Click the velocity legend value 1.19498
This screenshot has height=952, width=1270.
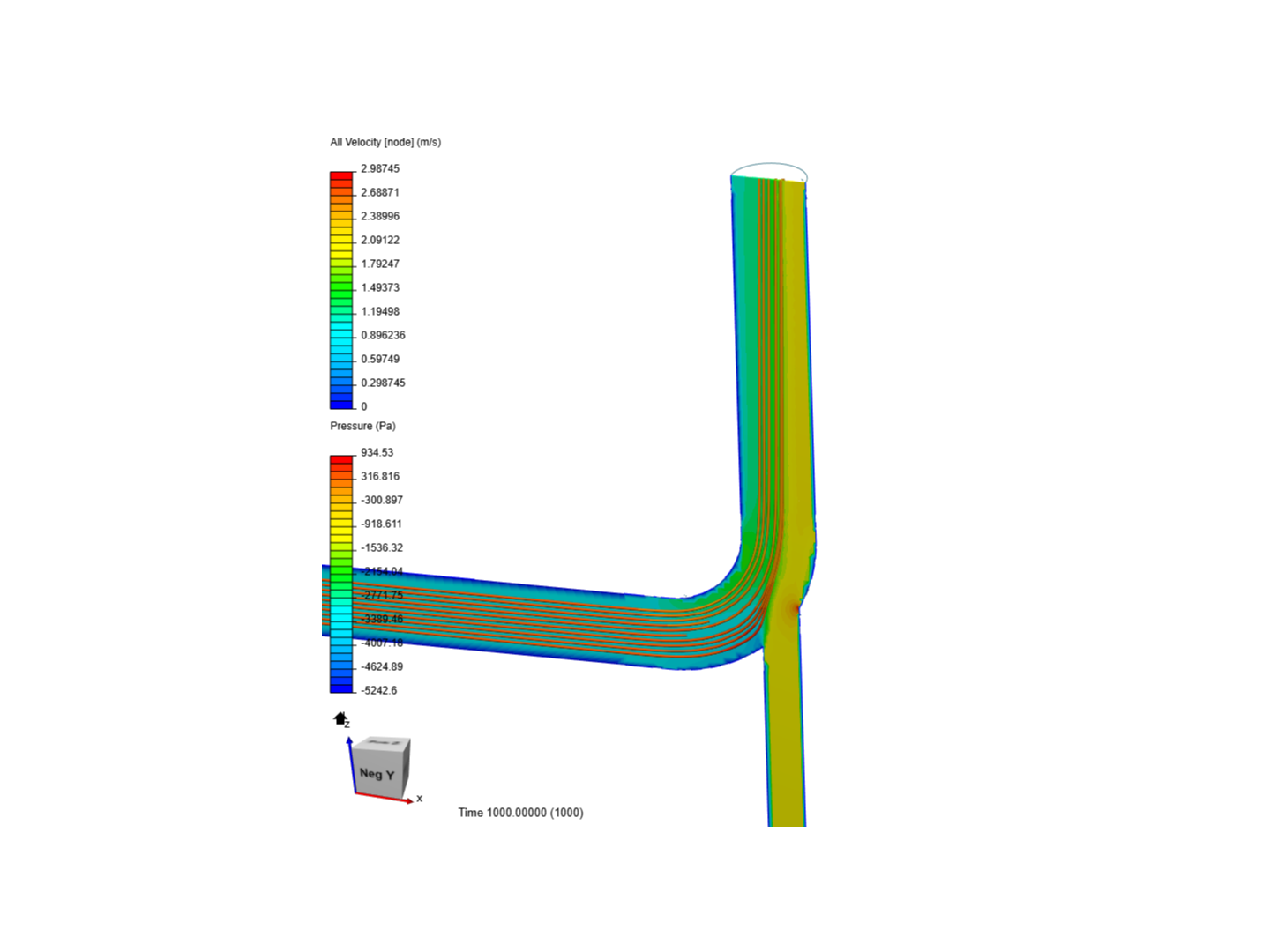click(x=380, y=311)
